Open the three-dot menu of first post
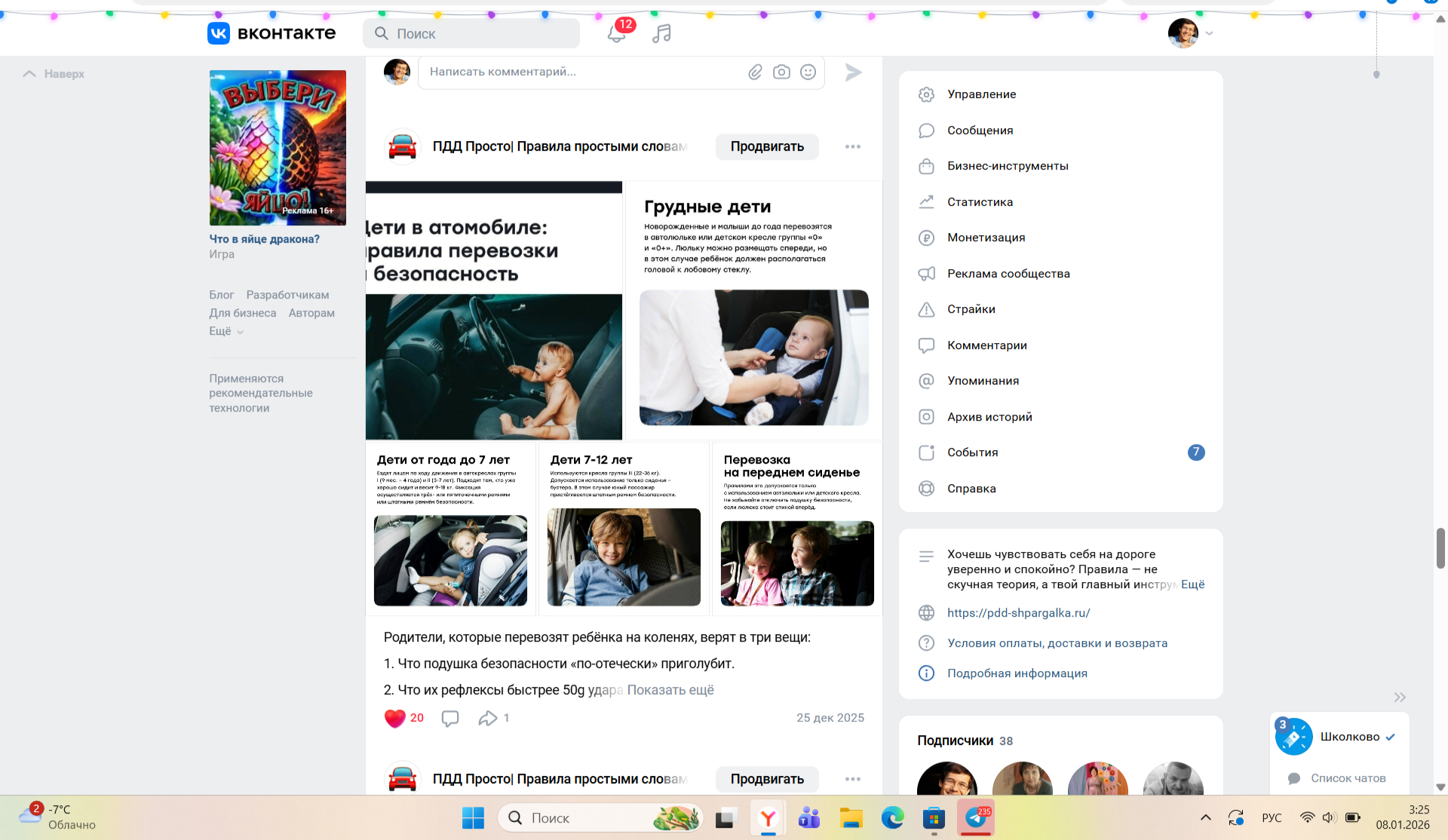This screenshot has width=1448, height=840. (852, 147)
